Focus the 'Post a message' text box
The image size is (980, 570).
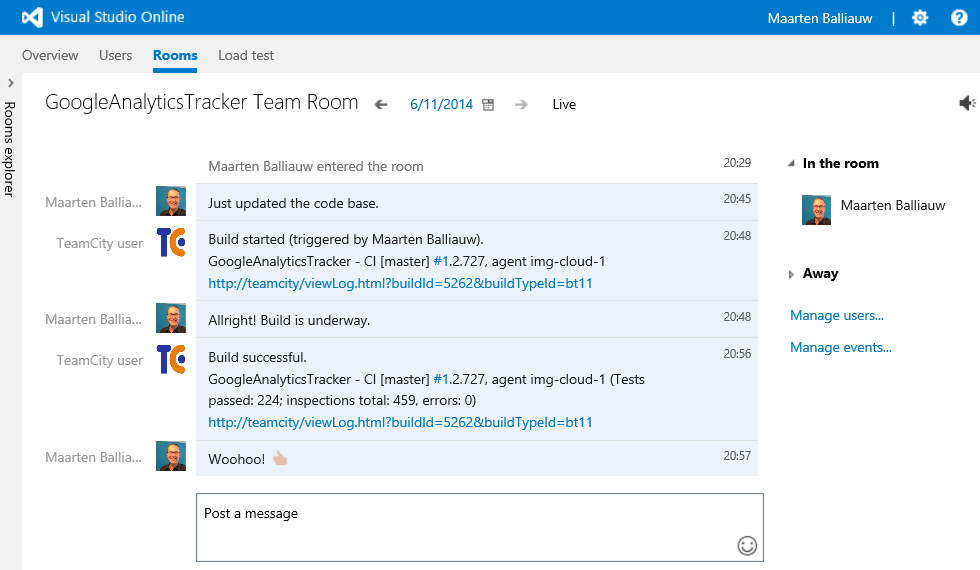click(479, 528)
